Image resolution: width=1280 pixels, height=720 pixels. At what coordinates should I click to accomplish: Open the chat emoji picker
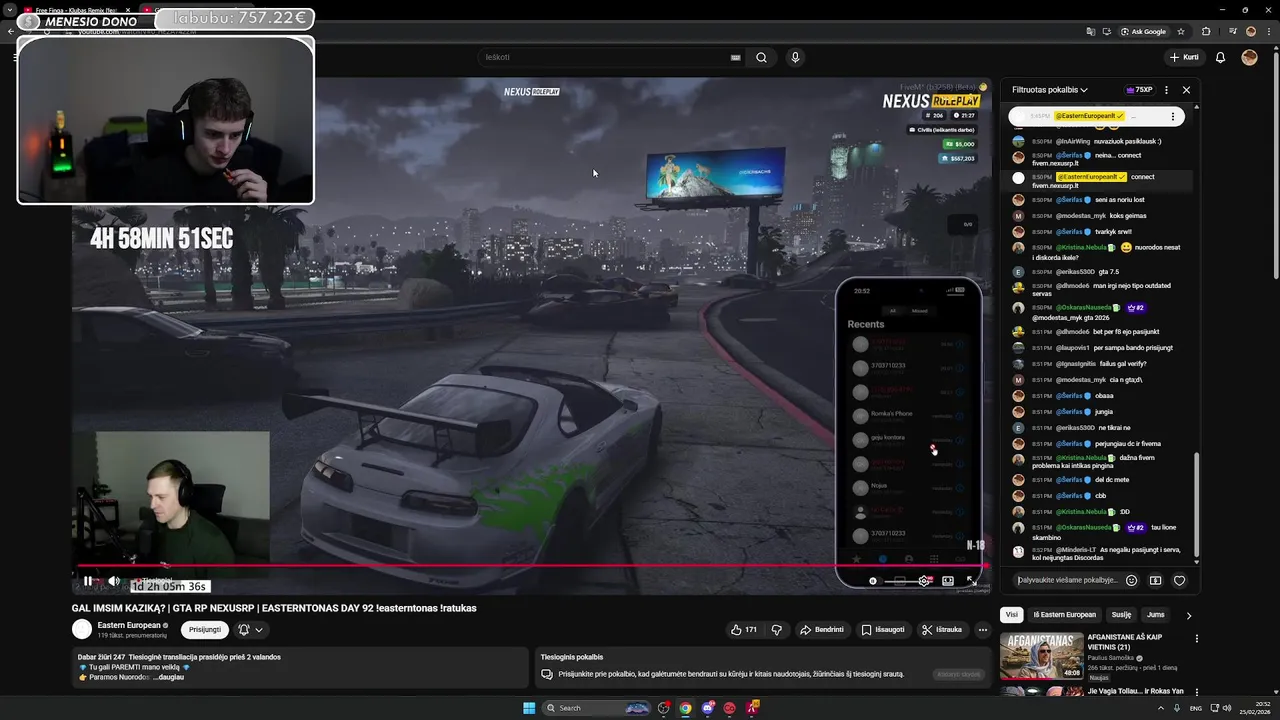pyautogui.click(x=1131, y=580)
